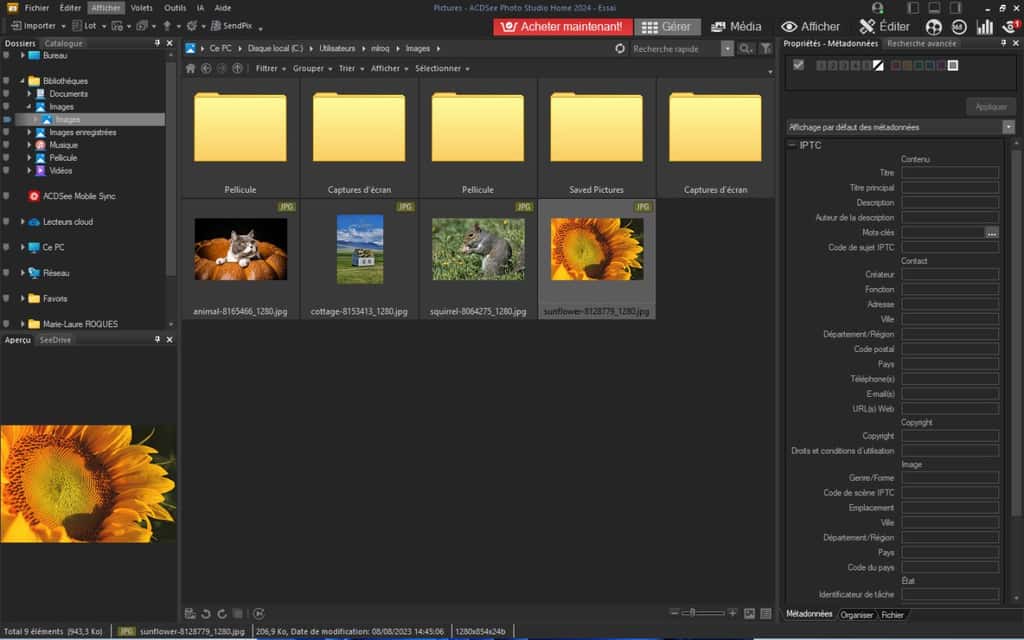Toggle the Easy-Select indicator beside the Bureau folder
Viewport: 1024px width, 640px height.
coord(7,55)
